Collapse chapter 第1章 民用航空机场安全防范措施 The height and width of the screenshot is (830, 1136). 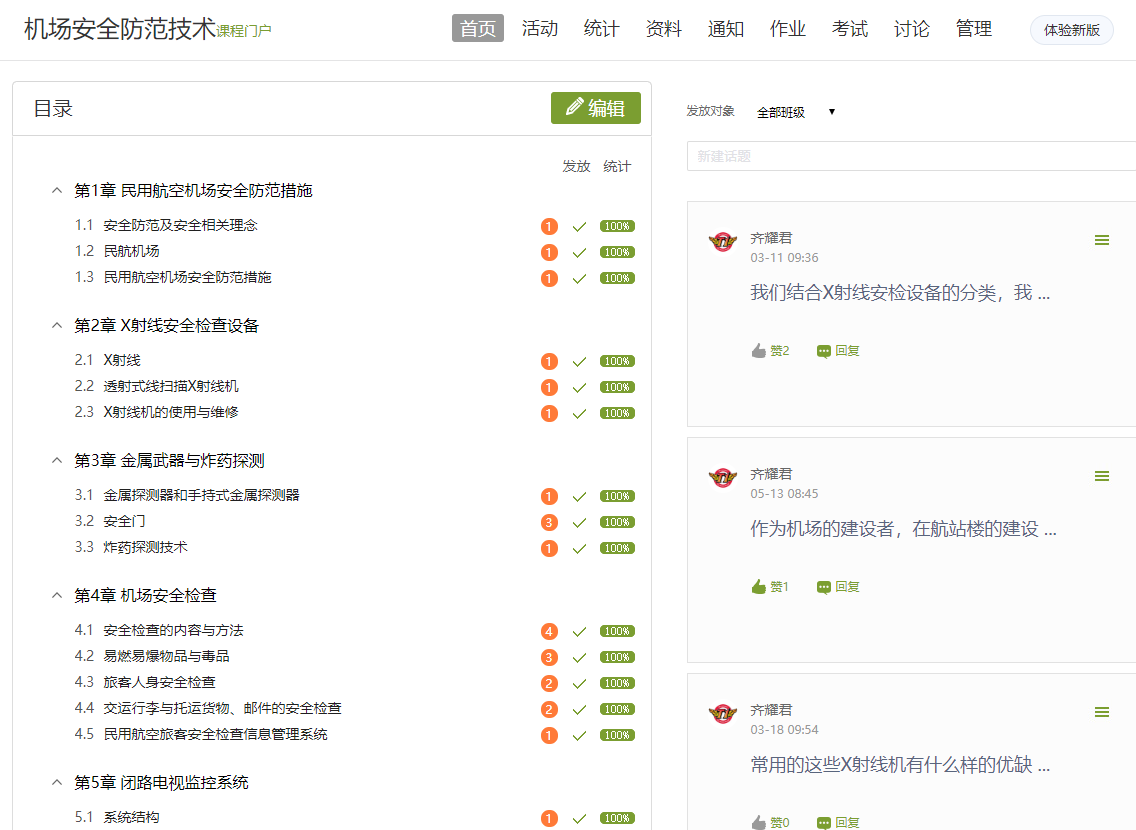tap(57, 190)
